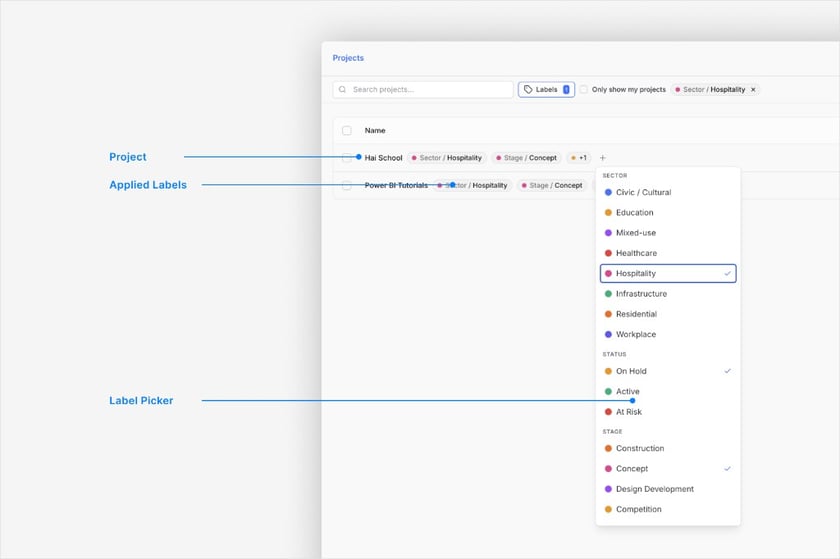The height and width of the screenshot is (559, 840).
Task: Click Power BI Tutorials' Sector / Hospitality label
Action: click(472, 185)
